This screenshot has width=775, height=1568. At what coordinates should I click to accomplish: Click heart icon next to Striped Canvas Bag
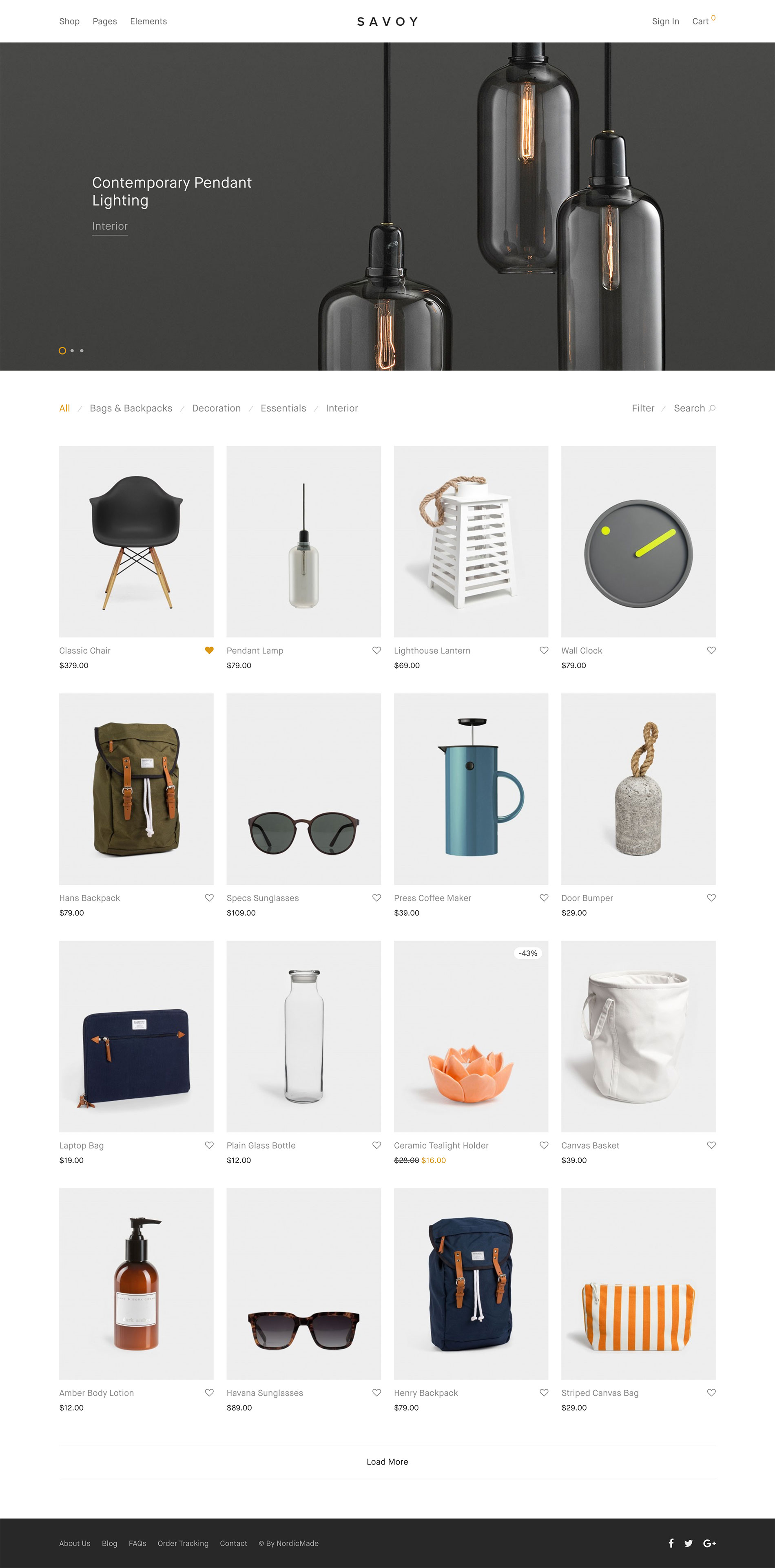711,1393
